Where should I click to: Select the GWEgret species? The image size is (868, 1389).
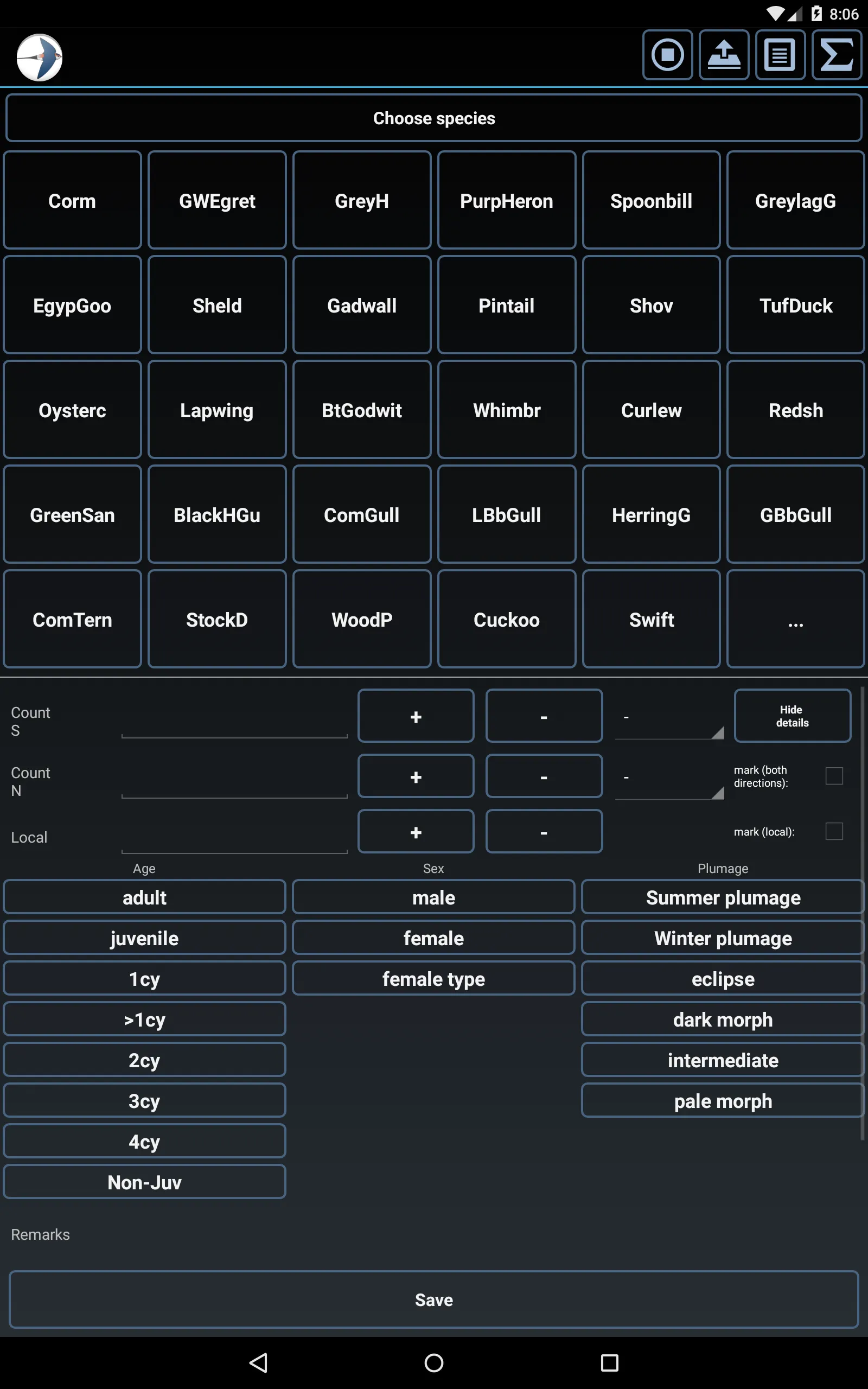point(217,200)
